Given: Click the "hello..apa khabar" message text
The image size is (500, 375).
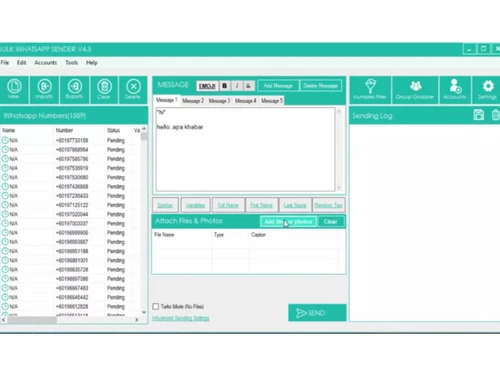Looking at the screenshot, I should (x=180, y=127).
